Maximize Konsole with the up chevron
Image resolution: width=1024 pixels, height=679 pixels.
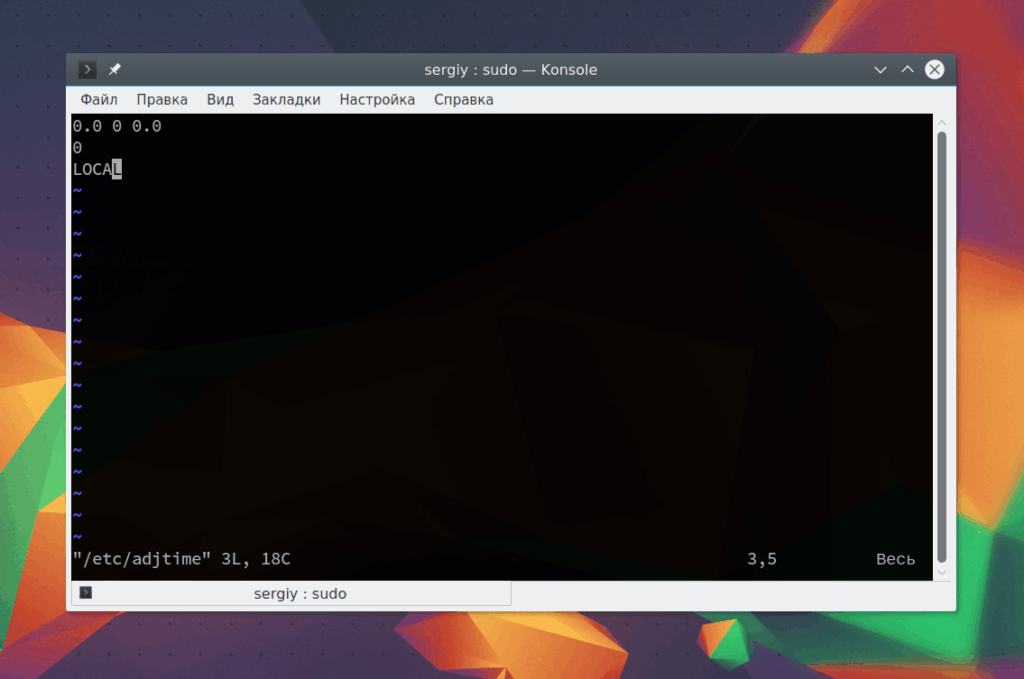pyautogui.click(x=907, y=70)
